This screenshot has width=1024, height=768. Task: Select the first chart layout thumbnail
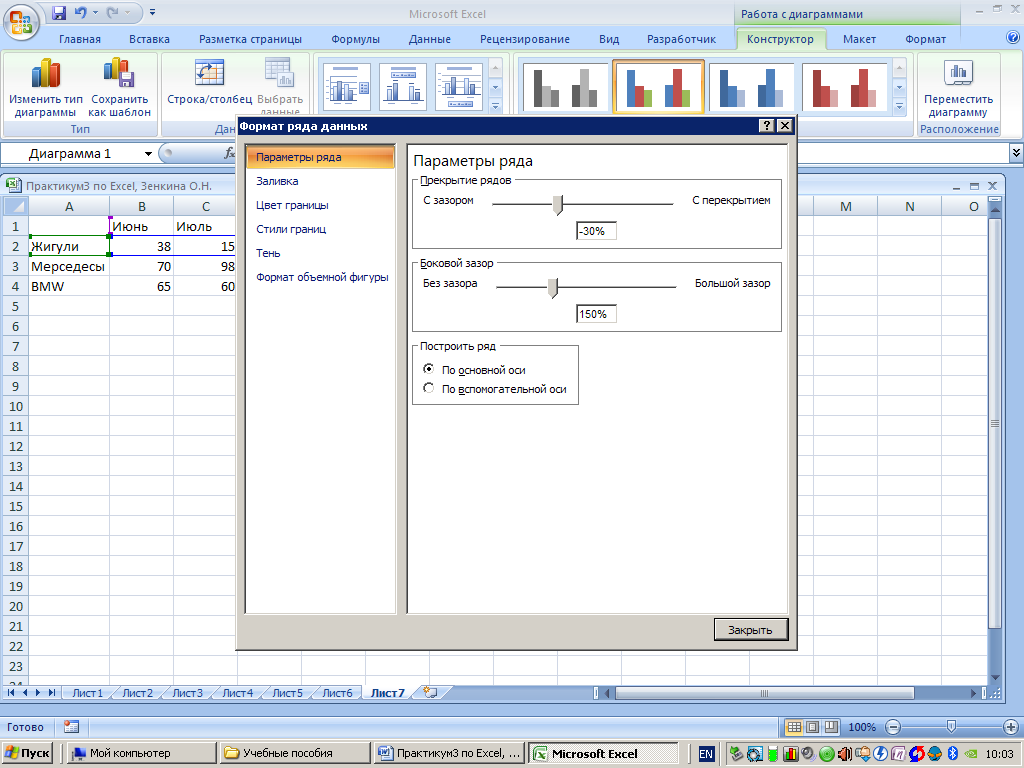347,87
